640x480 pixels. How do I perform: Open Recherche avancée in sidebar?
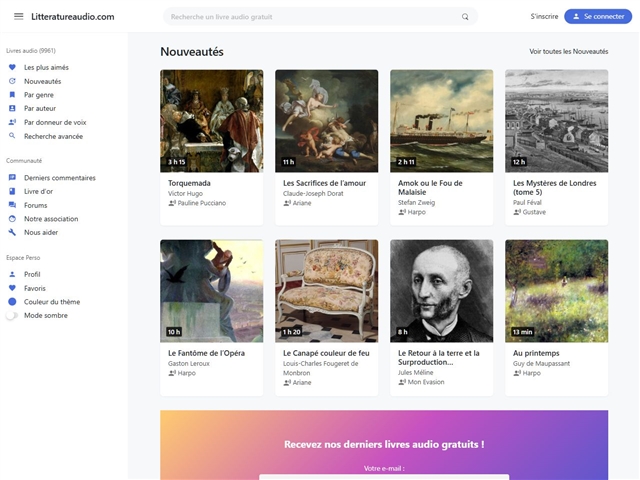click(53, 136)
